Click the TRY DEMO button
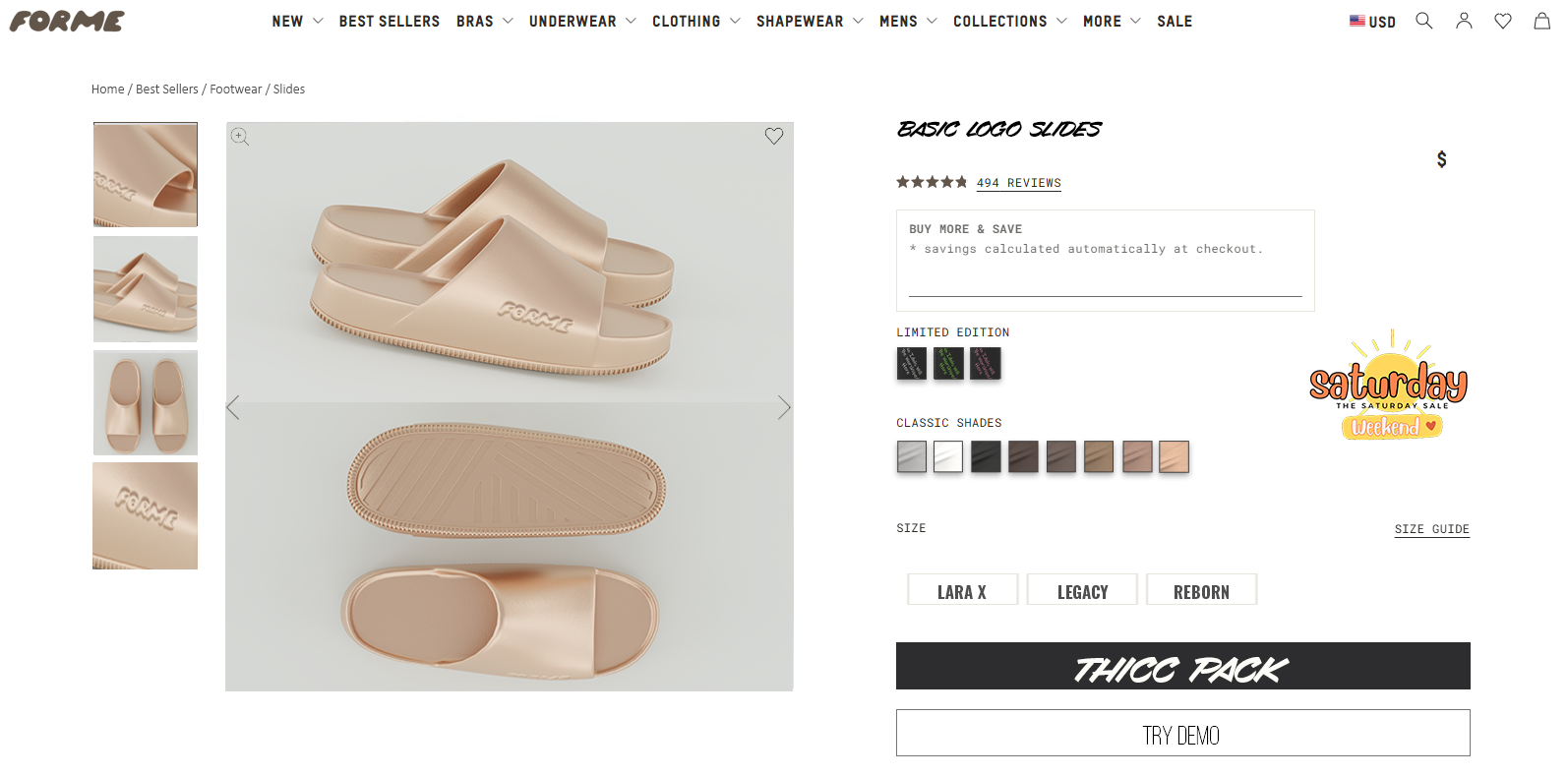The height and width of the screenshot is (777, 1568). pos(1182,734)
